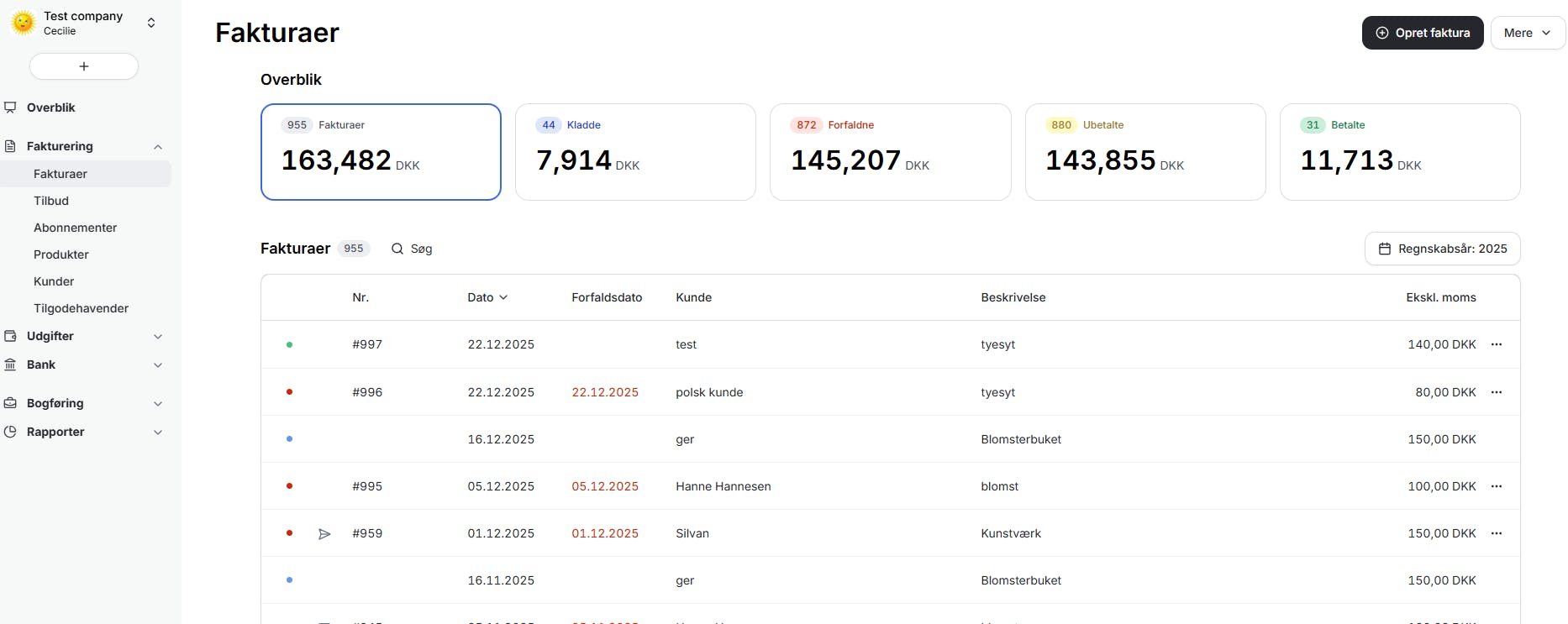Open the three-dot menu for invoice #996
1568x624 pixels.
pyautogui.click(x=1496, y=392)
